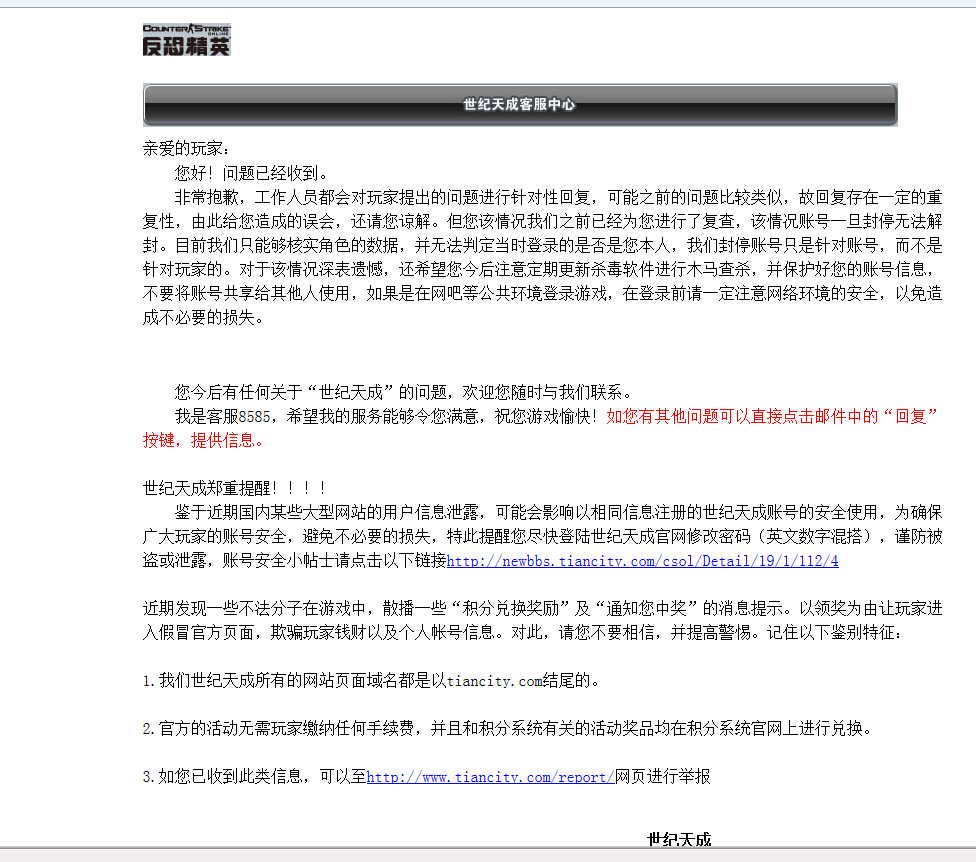Click the Counter-Strike Online 反恐精英 logo
This screenshot has height=862, width=976.
tap(187, 40)
